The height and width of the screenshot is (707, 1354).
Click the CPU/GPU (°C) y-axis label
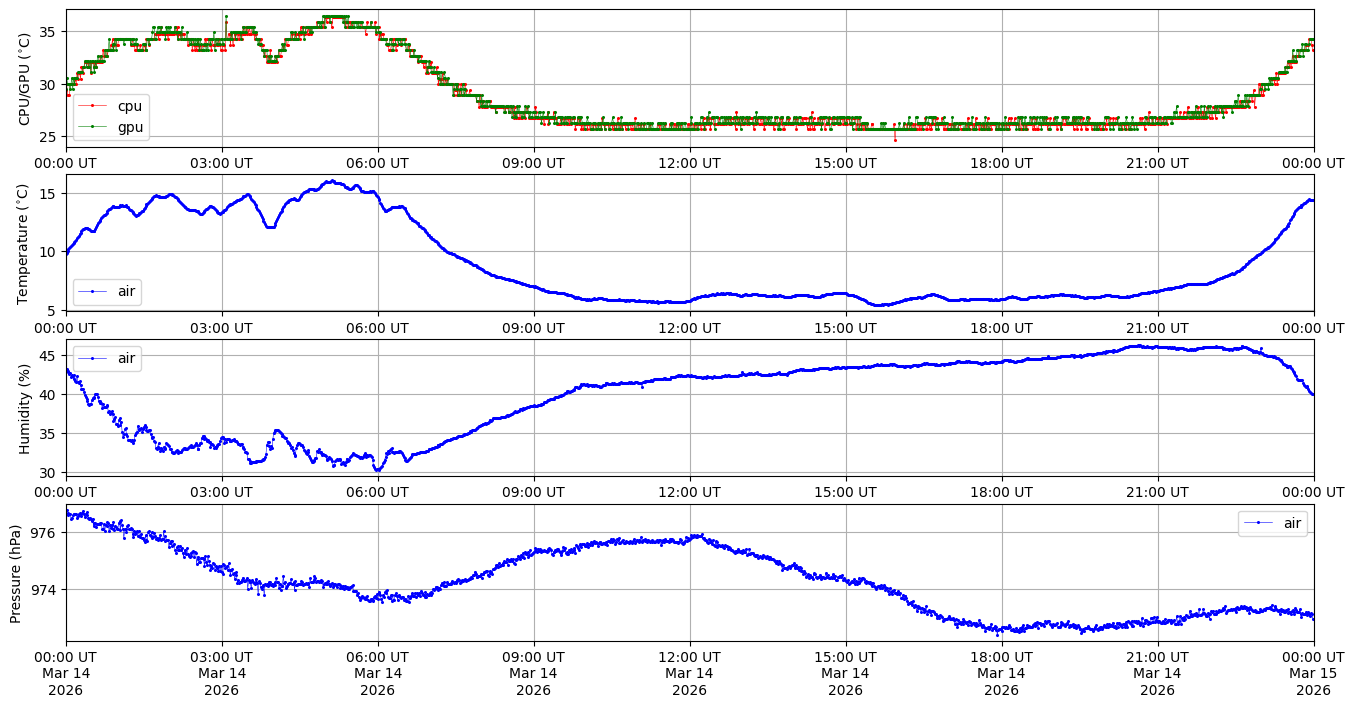click(x=25, y=78)
